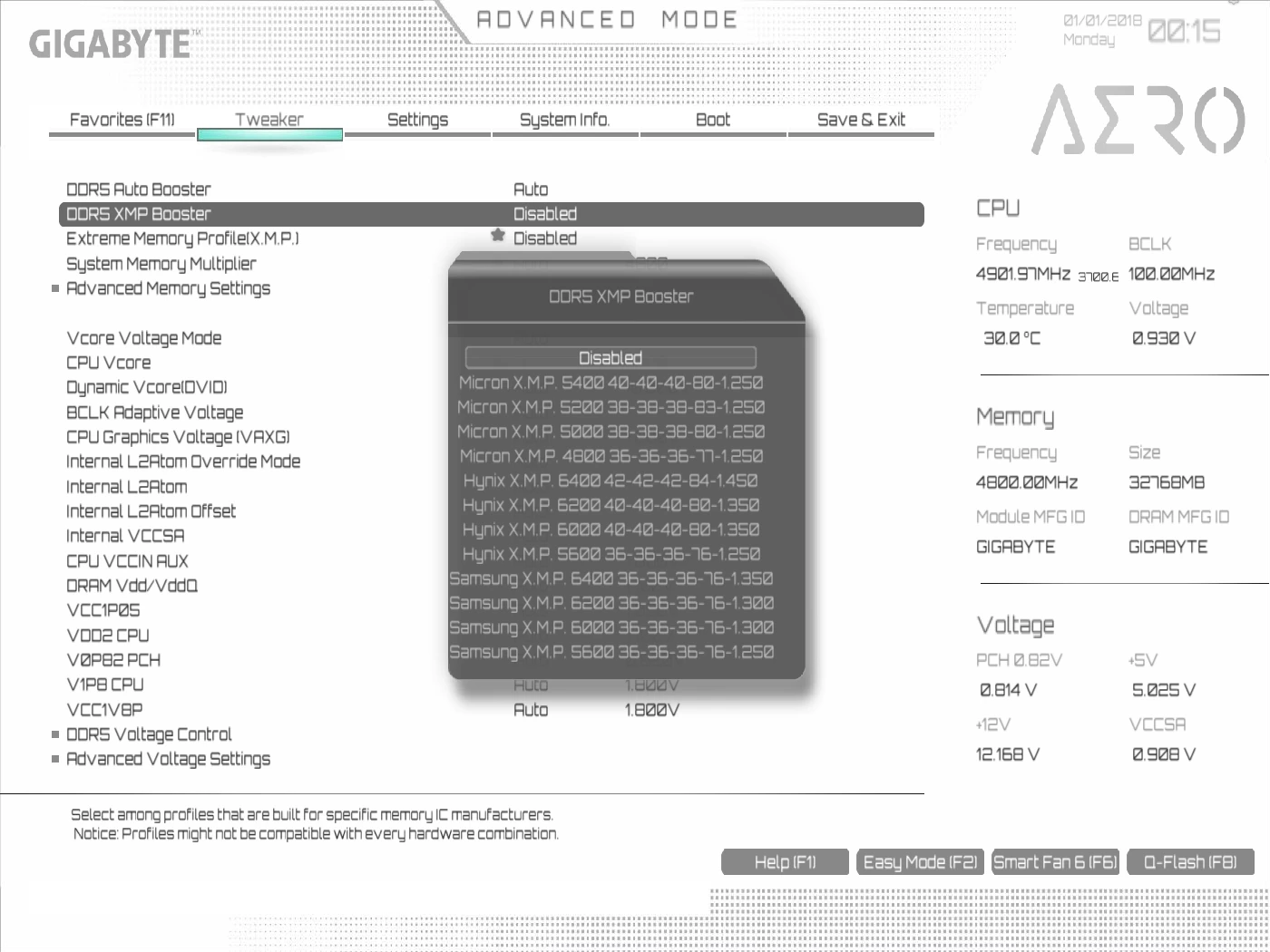Select Internal L2Atom Override Mode setting

tap(183, 461)
